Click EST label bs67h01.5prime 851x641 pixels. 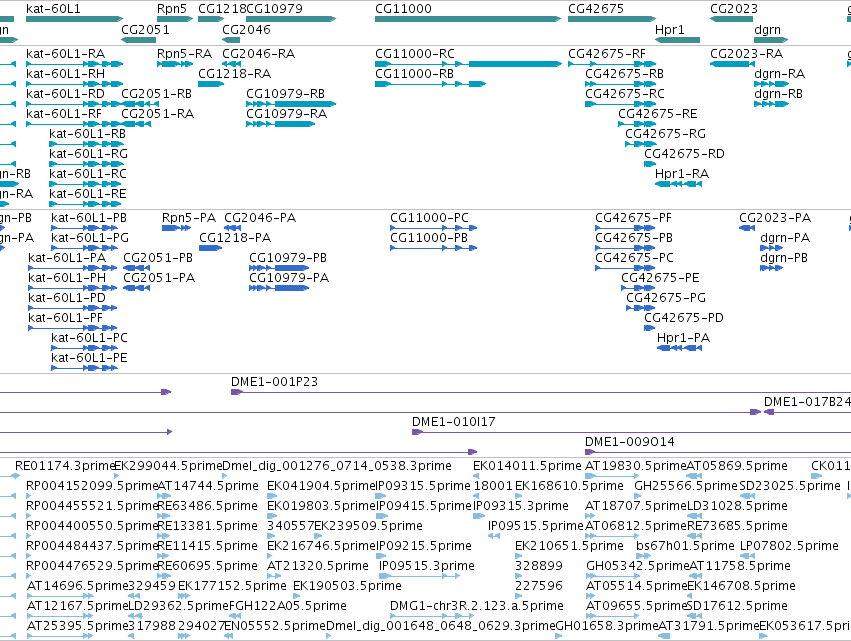click(685, 545)
